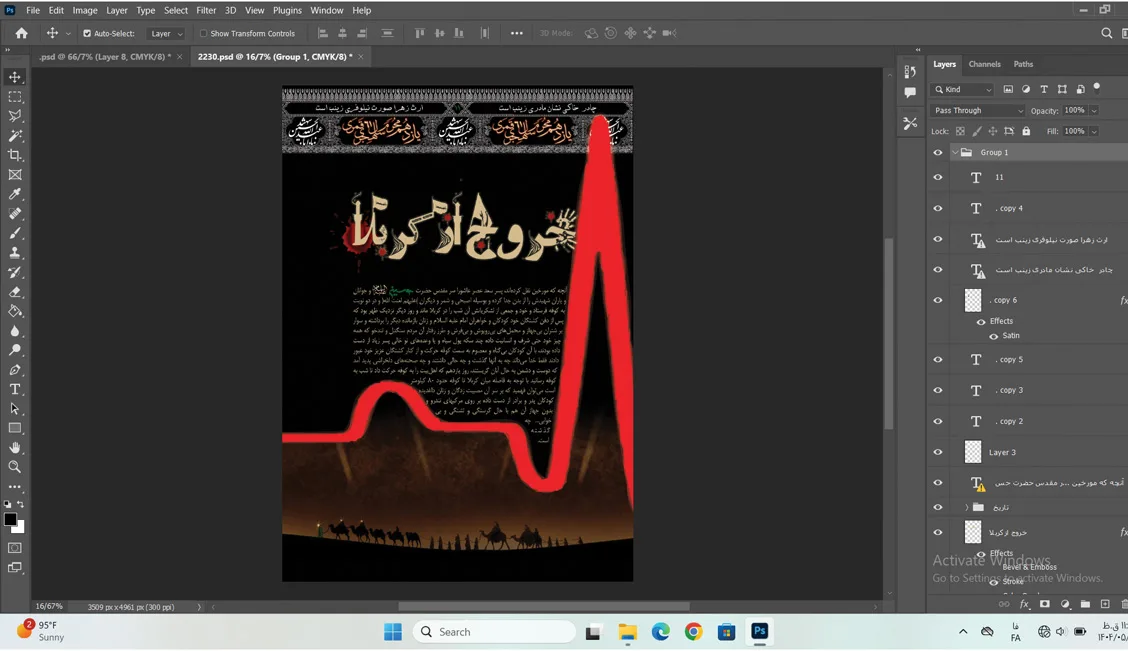Select the Clone Stamp tool
Image resolution: width=1128 pixels, height=651 pixels.
pos(14,252)
